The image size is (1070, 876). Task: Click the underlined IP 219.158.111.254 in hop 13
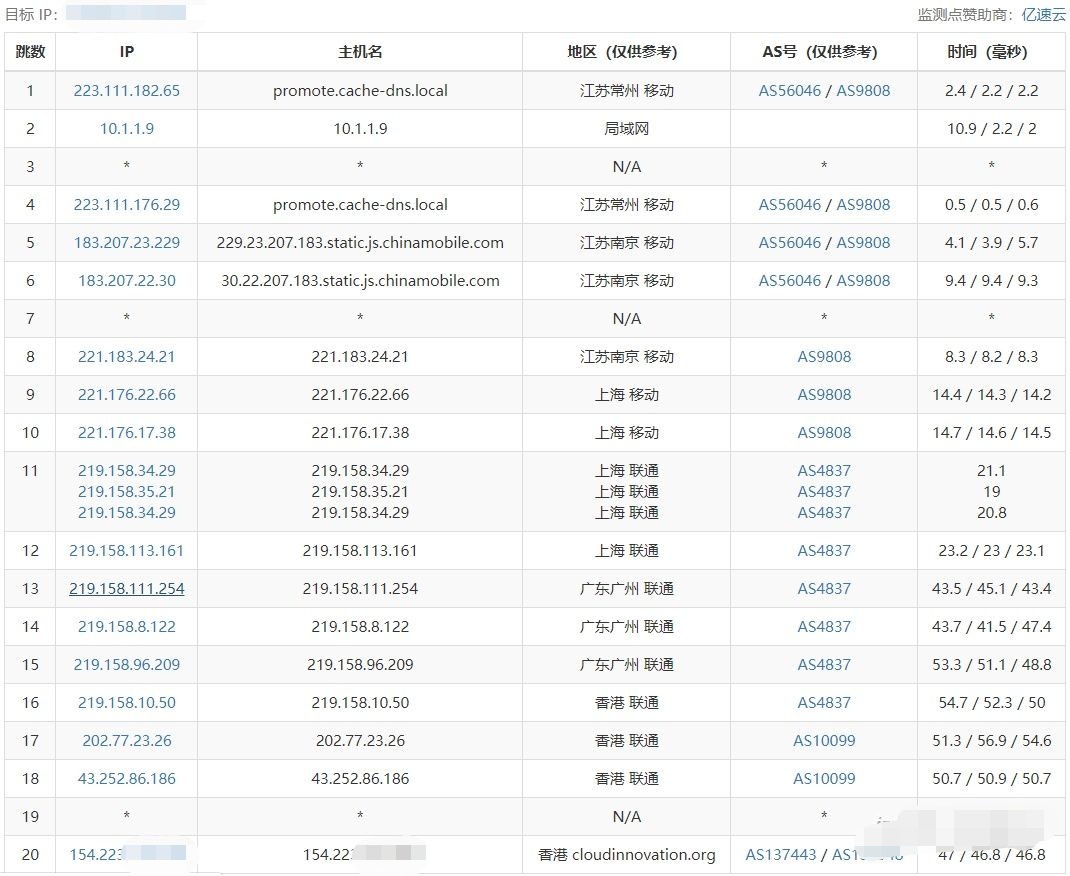pyautogui.click(x=126, y=589)
